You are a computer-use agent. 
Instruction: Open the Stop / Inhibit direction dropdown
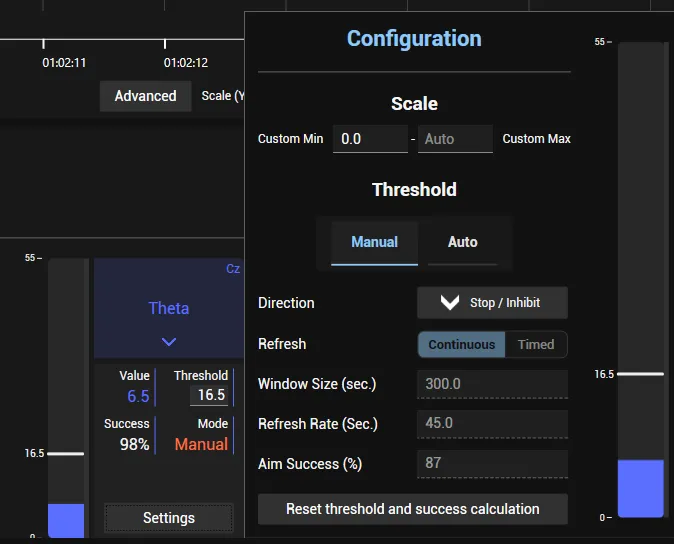click(492, 303)
